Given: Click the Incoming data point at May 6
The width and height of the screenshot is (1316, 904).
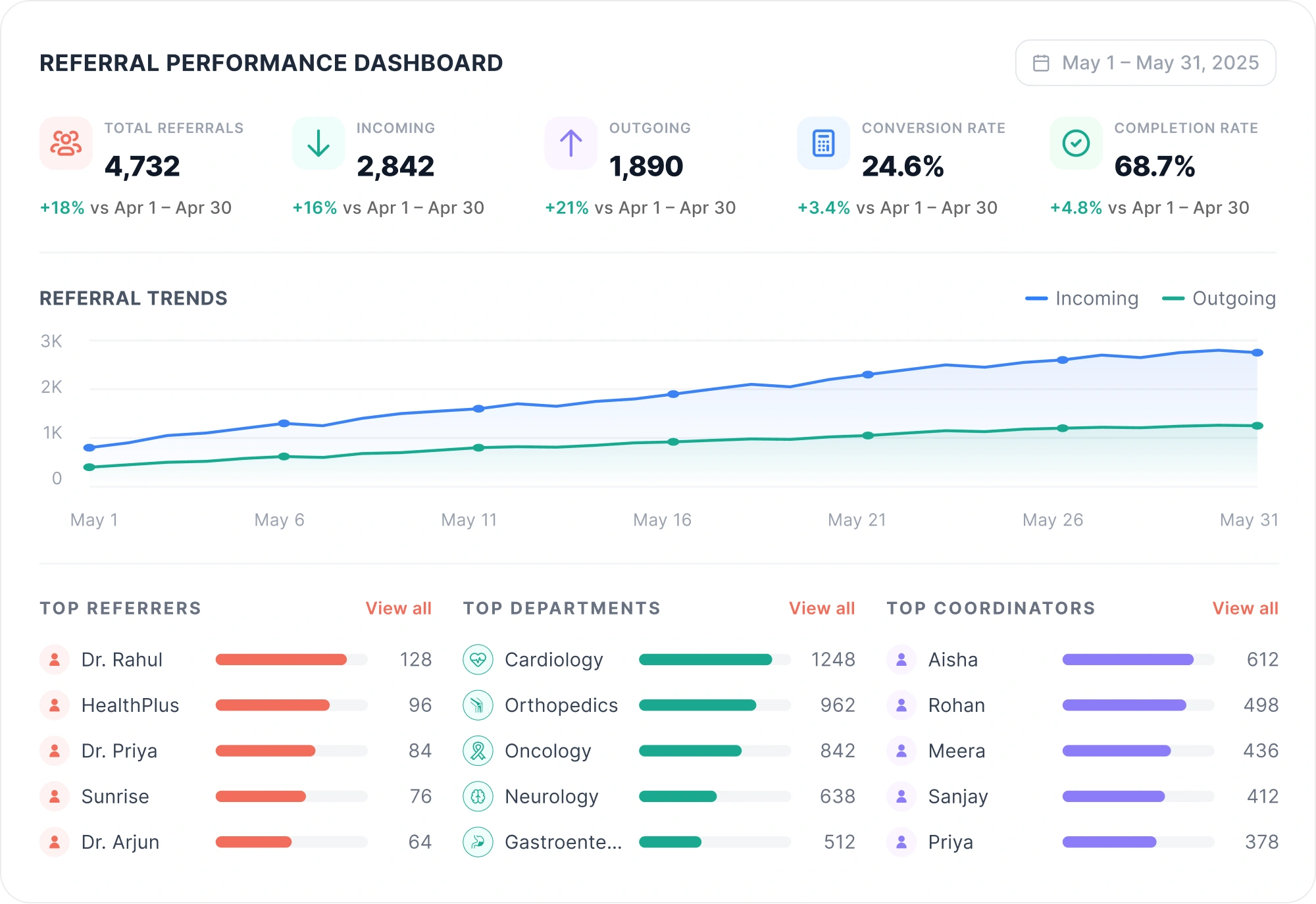Looking at the screenshot, I should [x=284, y=424].
